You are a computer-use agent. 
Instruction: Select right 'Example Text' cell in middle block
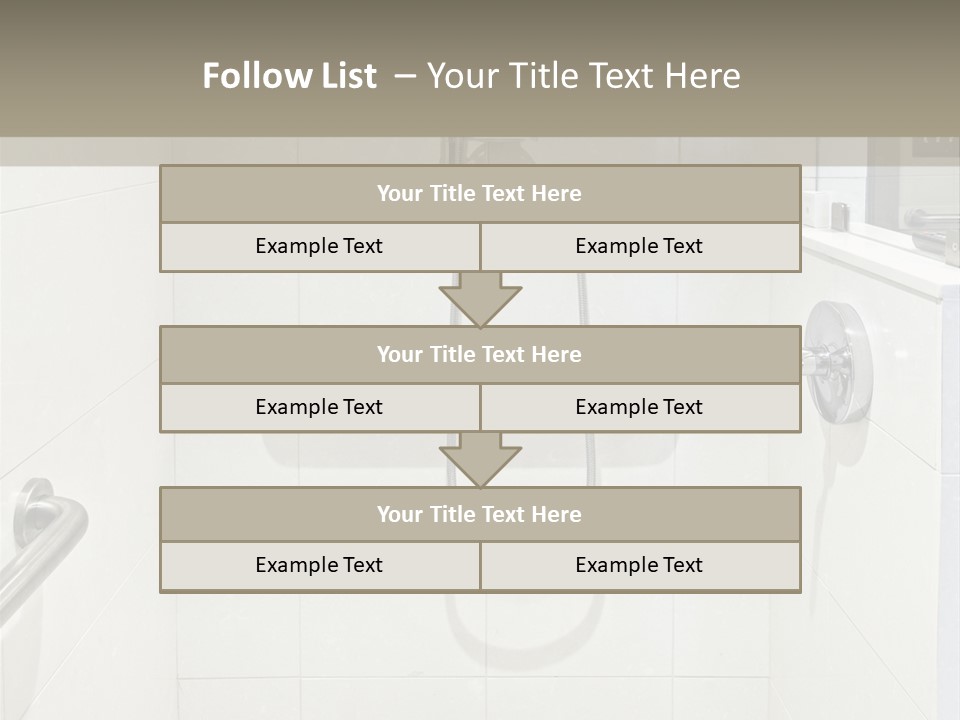[640, 407]
